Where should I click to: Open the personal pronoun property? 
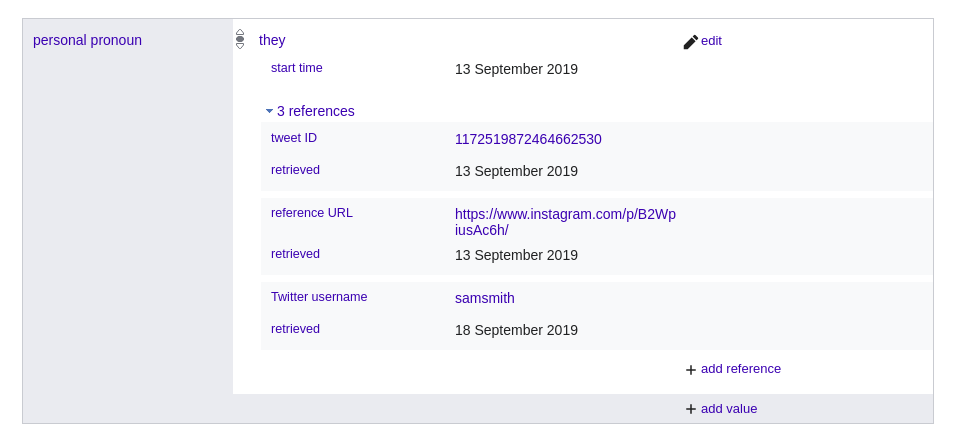87,40
